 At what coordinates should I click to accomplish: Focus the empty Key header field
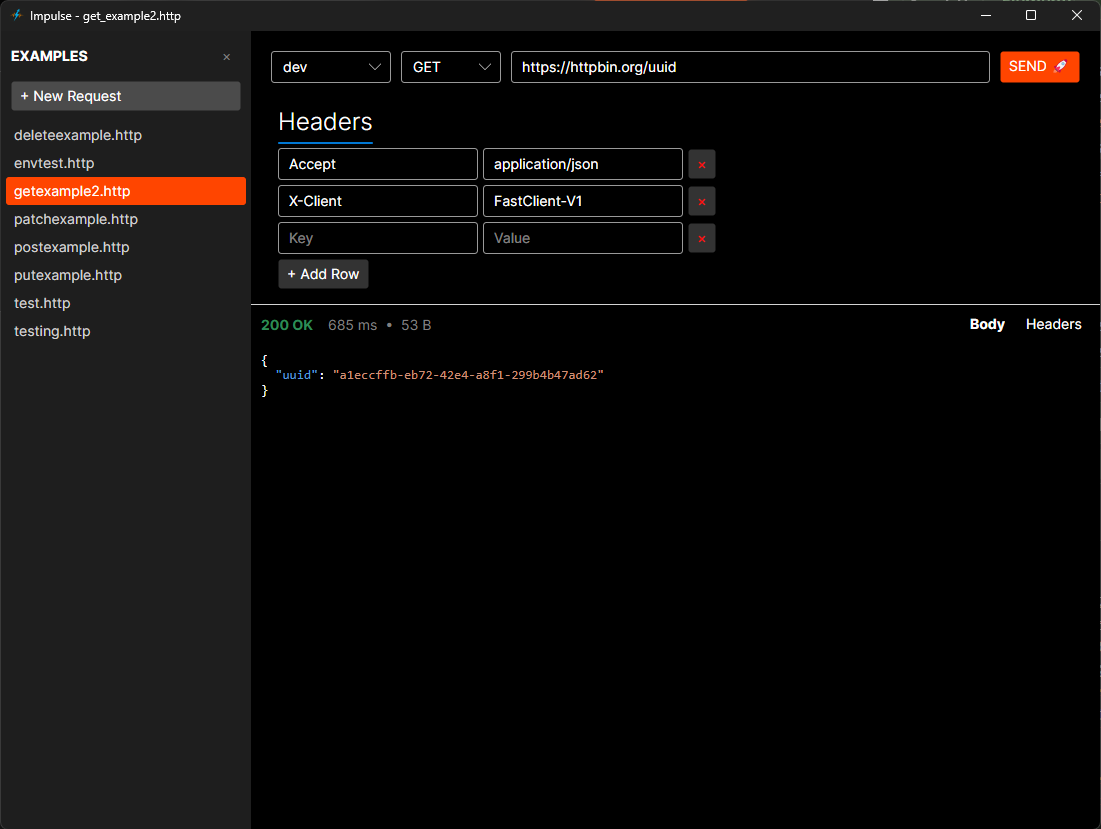[378, 238]
